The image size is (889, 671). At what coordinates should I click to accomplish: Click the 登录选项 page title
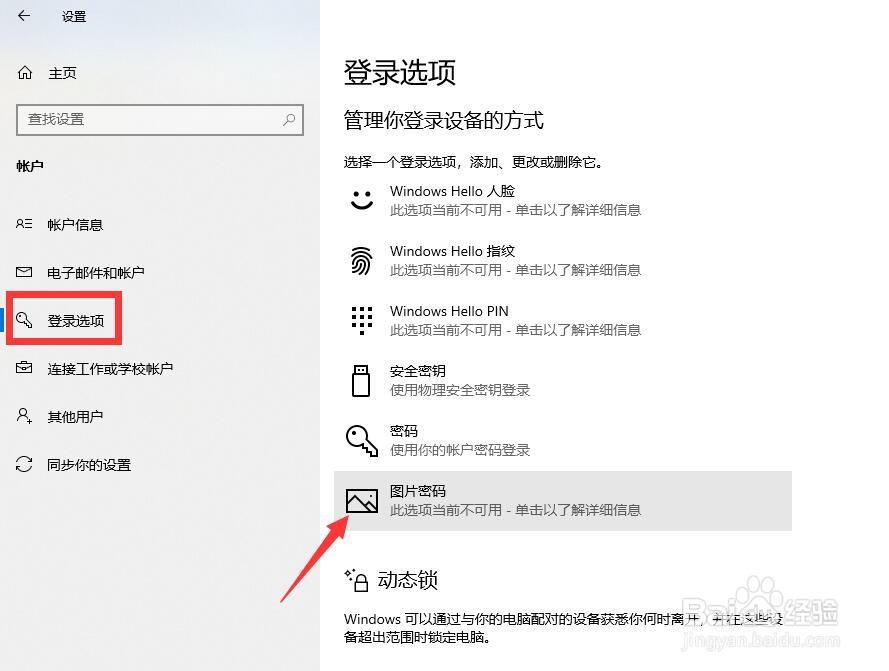[400, 73]
